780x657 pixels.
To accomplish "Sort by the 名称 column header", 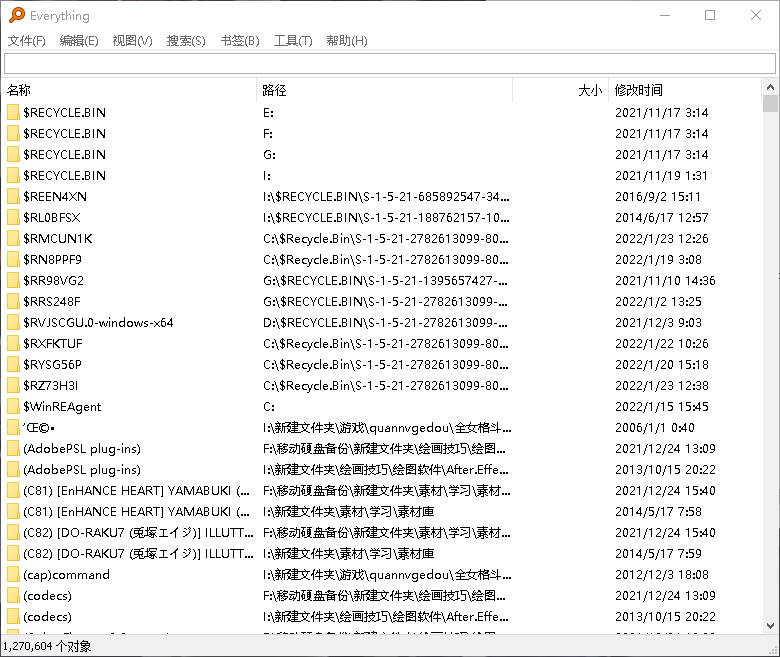I will (130, 90).
